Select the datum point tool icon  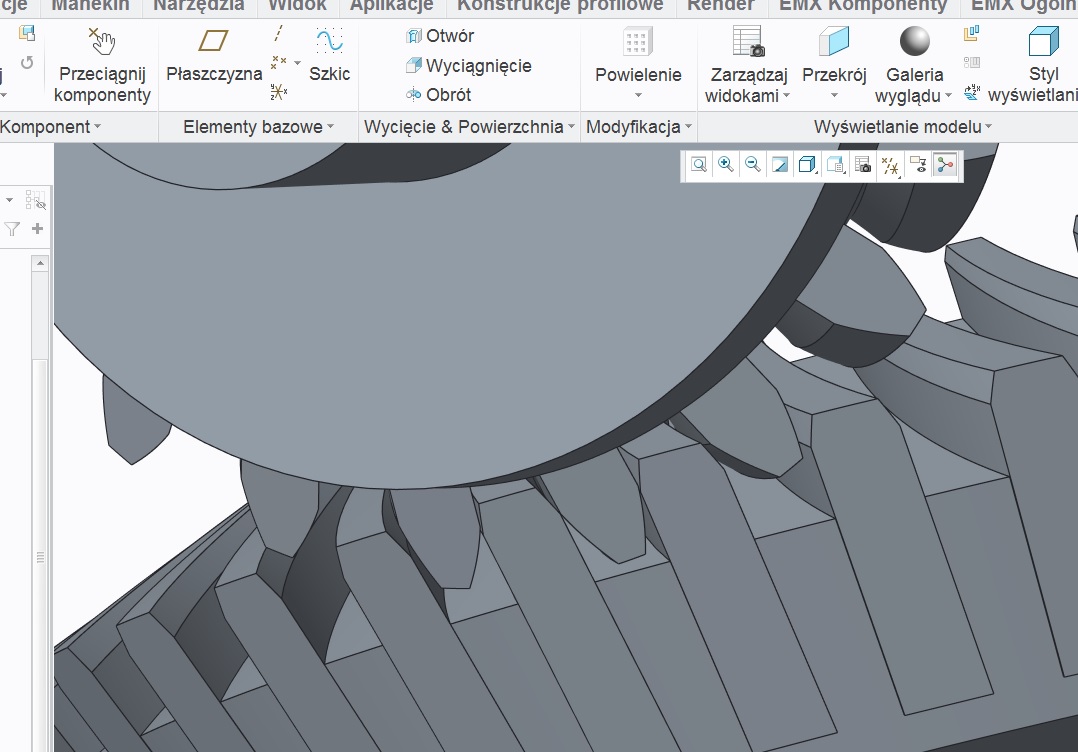click(278, 63)
